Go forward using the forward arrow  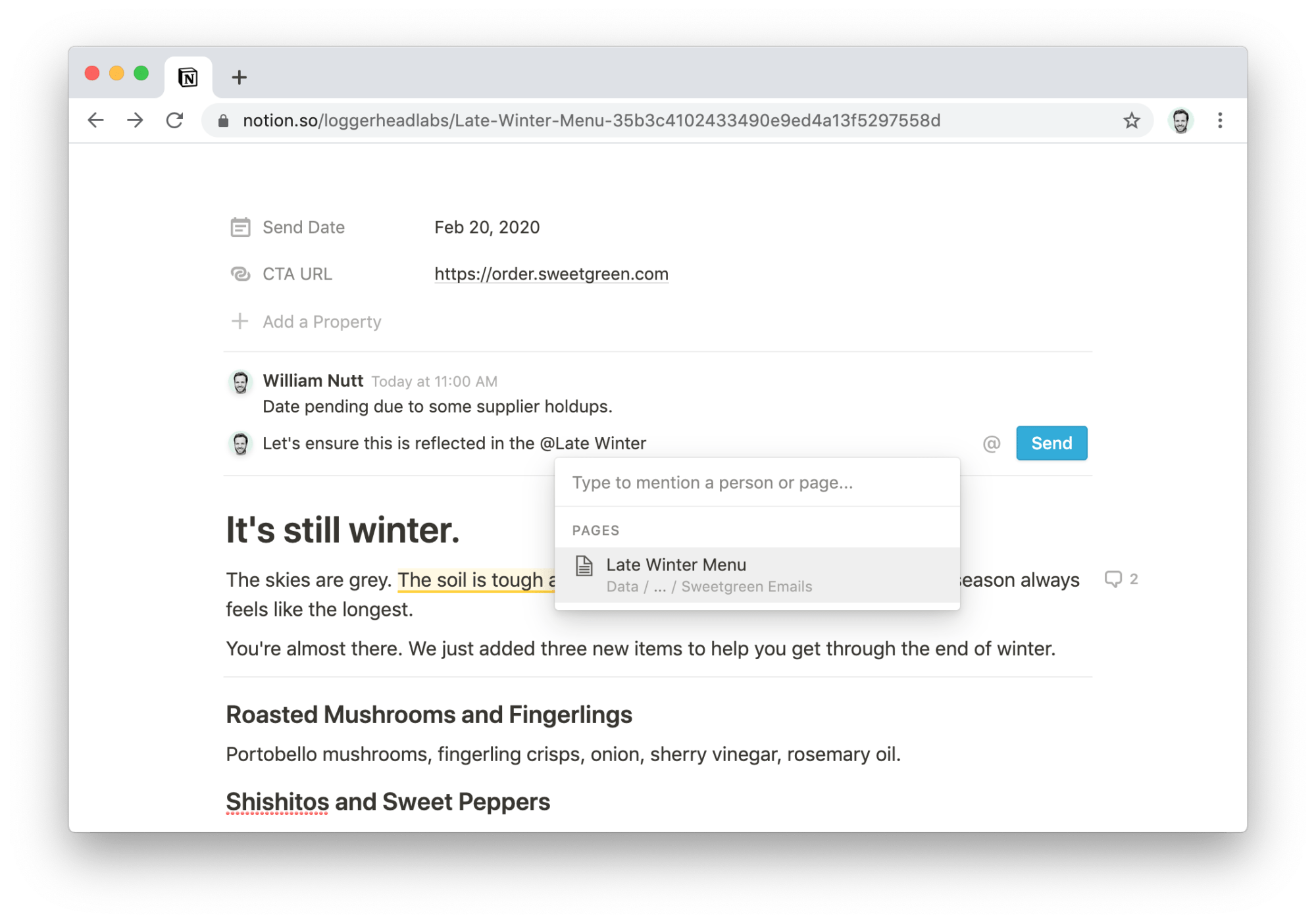[135, 120]
